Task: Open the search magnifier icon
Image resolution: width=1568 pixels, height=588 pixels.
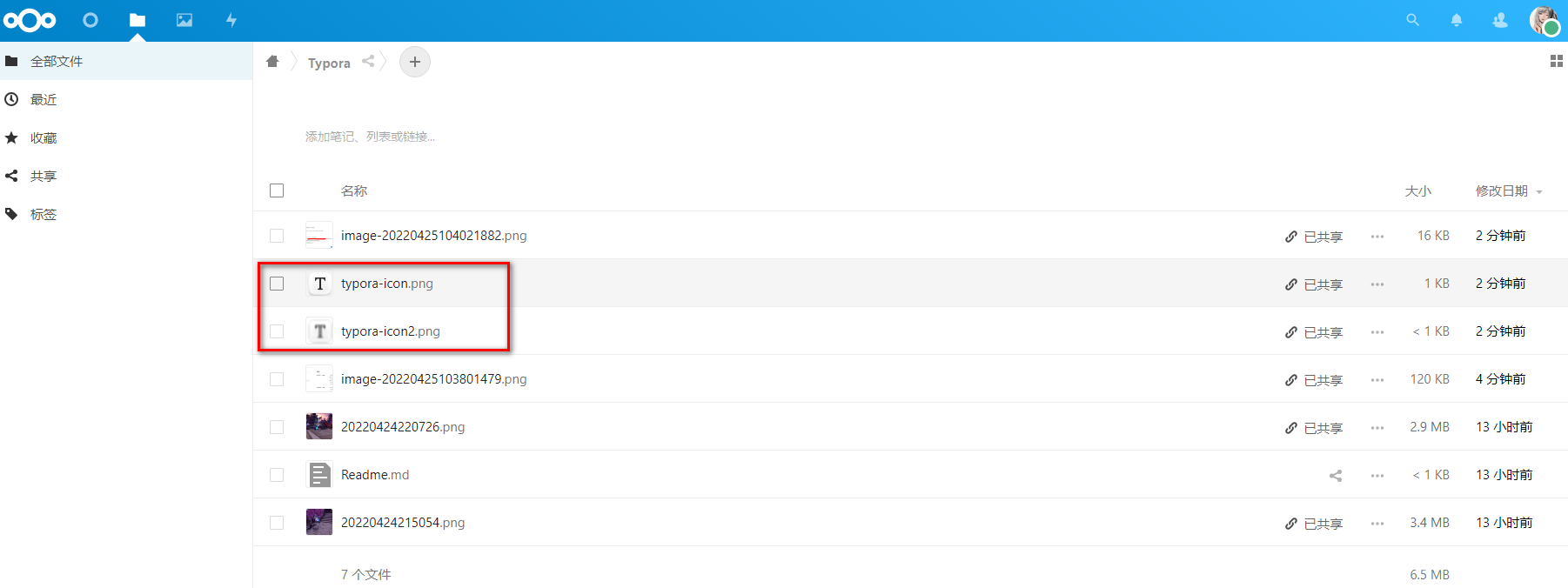Action: (x=1412, y=20)
